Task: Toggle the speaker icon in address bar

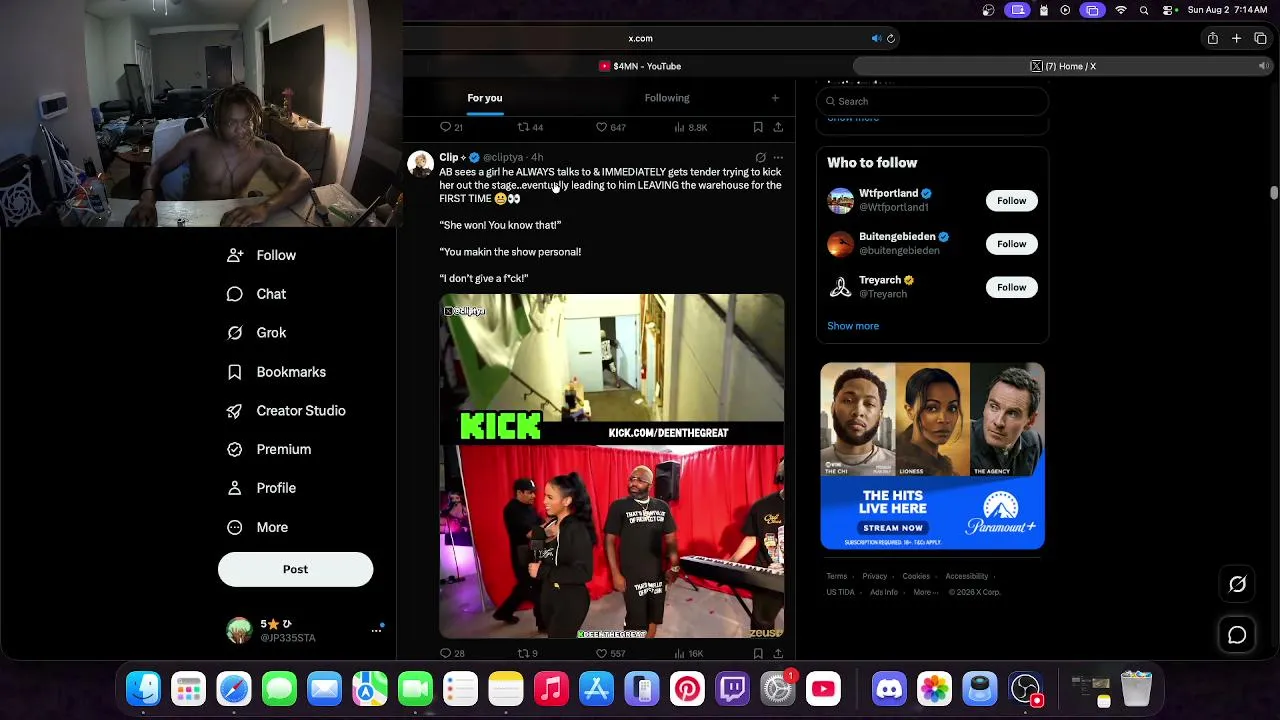Action: click(876, 39)
